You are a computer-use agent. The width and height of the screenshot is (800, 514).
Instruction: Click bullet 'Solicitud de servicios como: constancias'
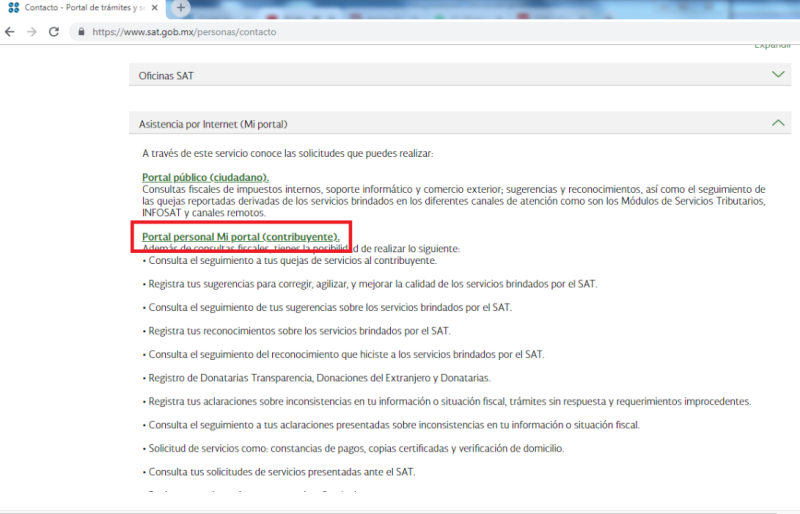[353, 448]
